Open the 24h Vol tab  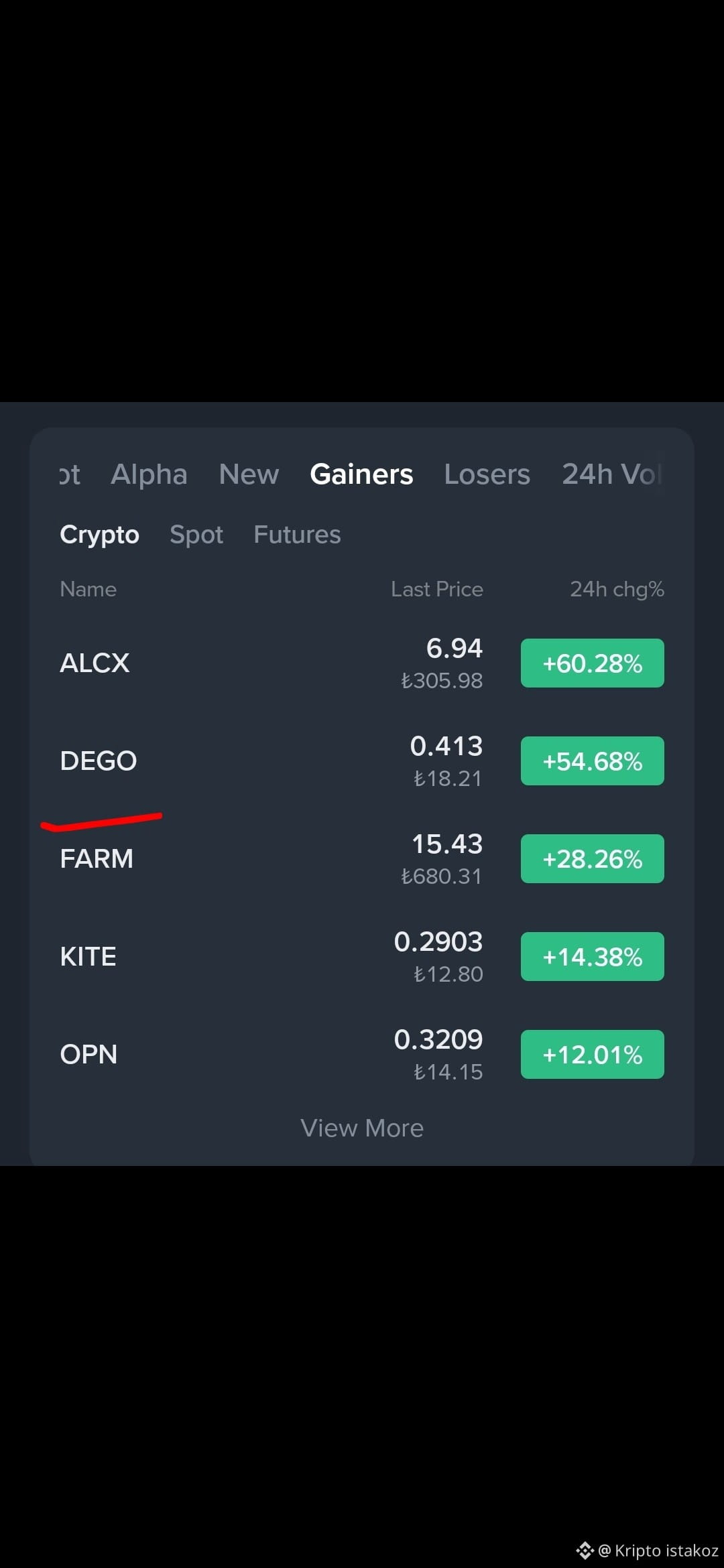[611, 474]
